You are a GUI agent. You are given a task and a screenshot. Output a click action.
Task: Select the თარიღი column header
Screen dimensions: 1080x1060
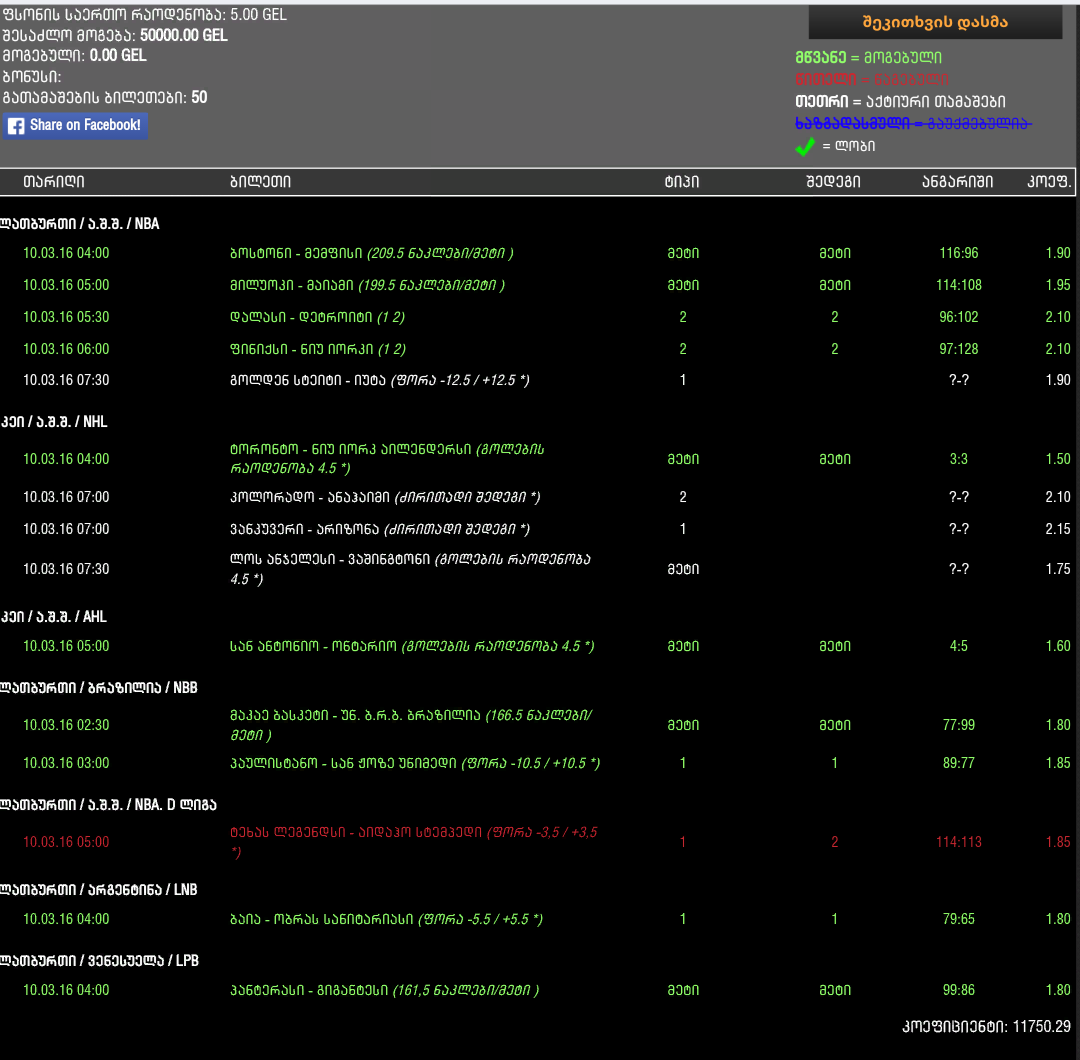pos(54,182)
